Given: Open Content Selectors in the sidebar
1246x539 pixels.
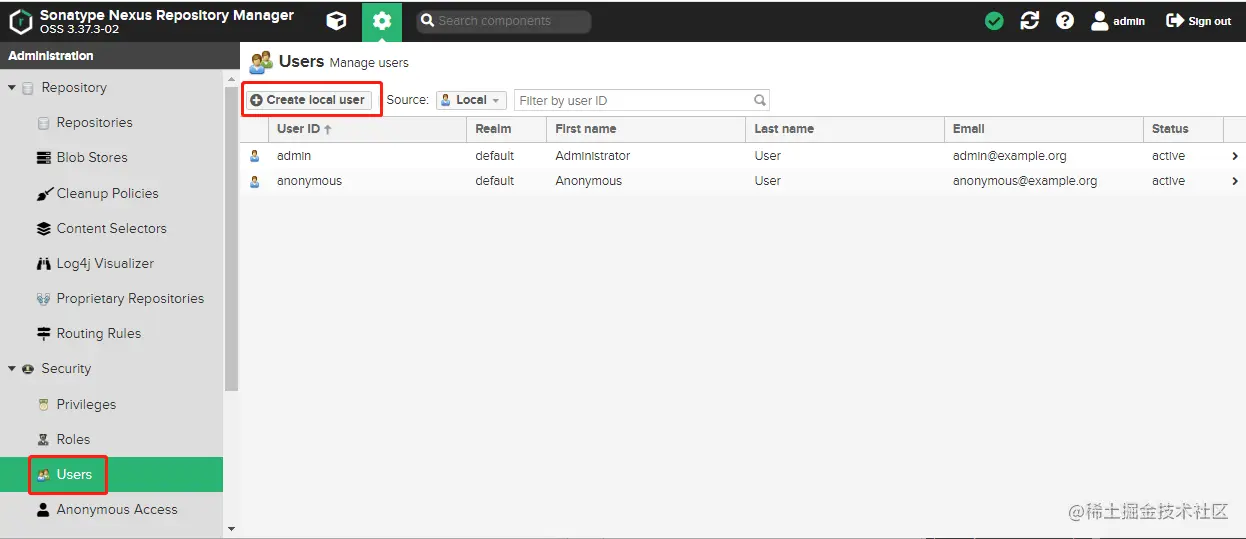Looking at the screenshot, I should pos(111,228).
